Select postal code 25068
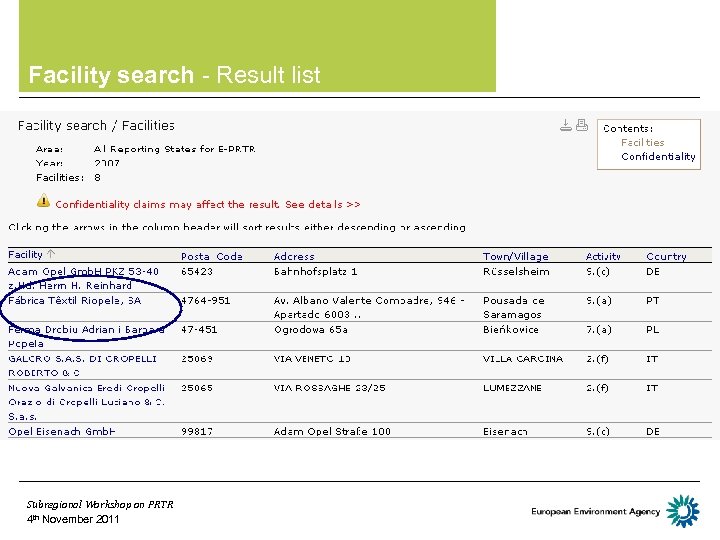The image size is (720, 540). [197, 359]
